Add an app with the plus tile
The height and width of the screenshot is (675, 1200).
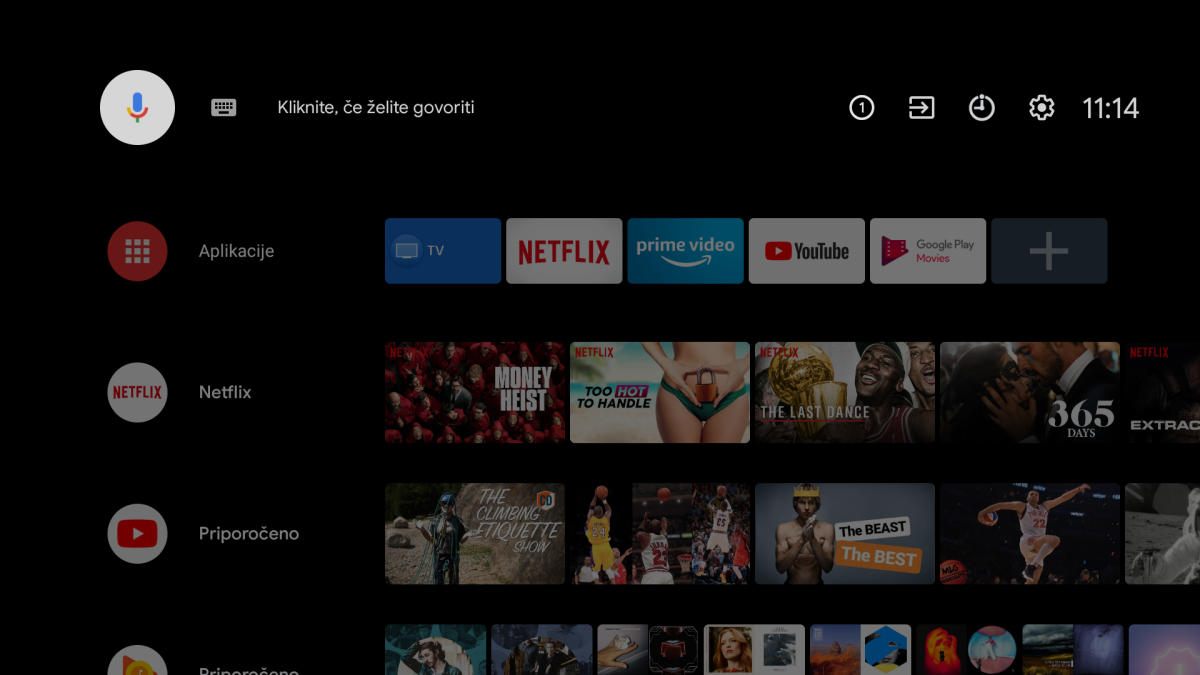click(x=1049, y=251)
